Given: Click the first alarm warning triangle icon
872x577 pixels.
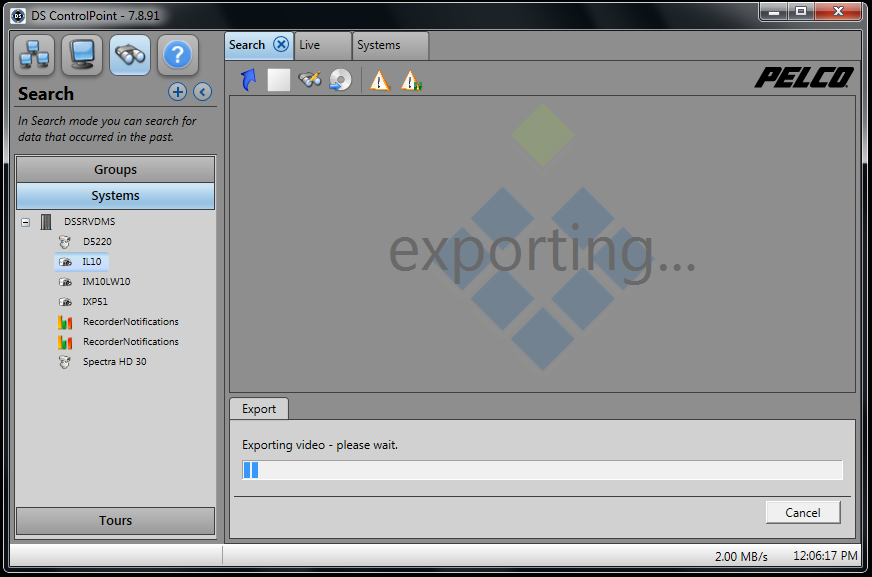Looking at the screenshot, I should click(378, 79).
